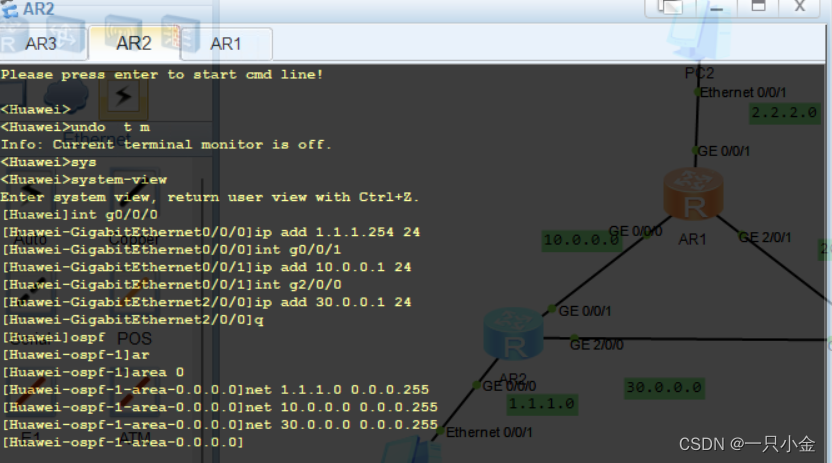This screenshot has width=832, height=463.
Task: Click the 'ip add 30.0.0.1 24' line
Action: [x=207, y=302]
